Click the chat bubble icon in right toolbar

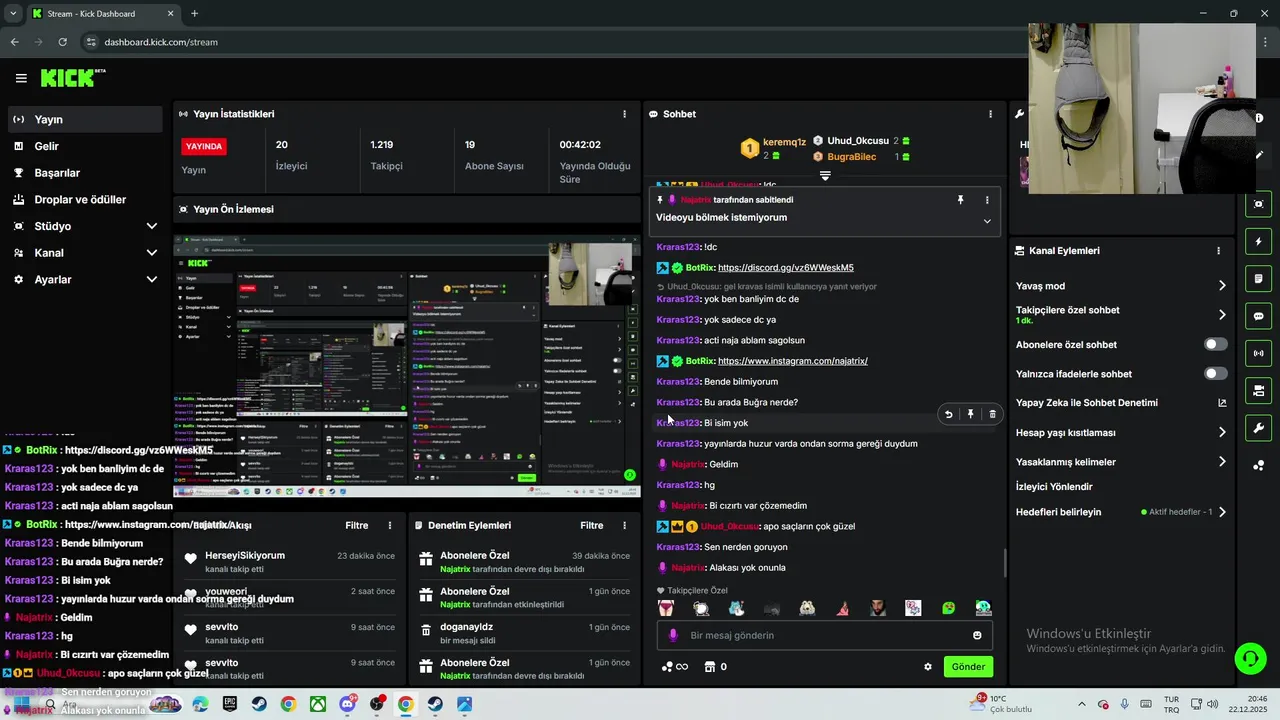pos(1259,316)
